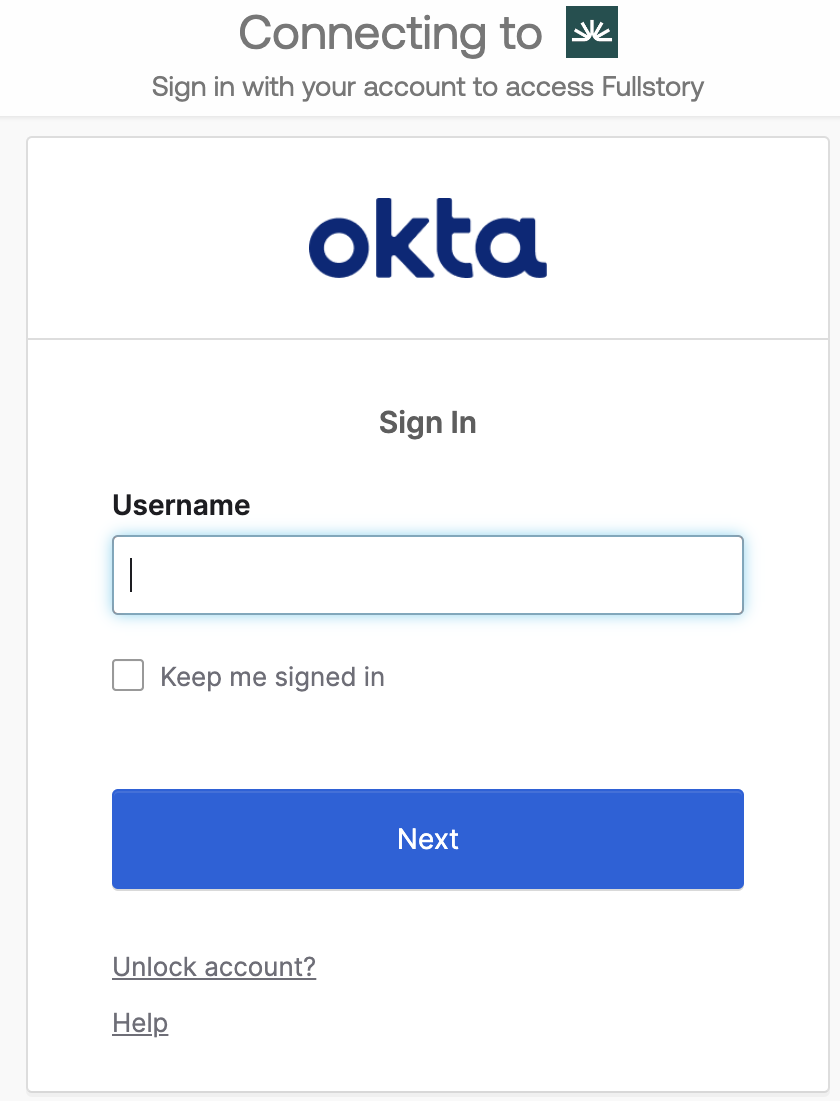
Task: Select the word Fullstory in the subtitle
Action: (x=652, y=87)
